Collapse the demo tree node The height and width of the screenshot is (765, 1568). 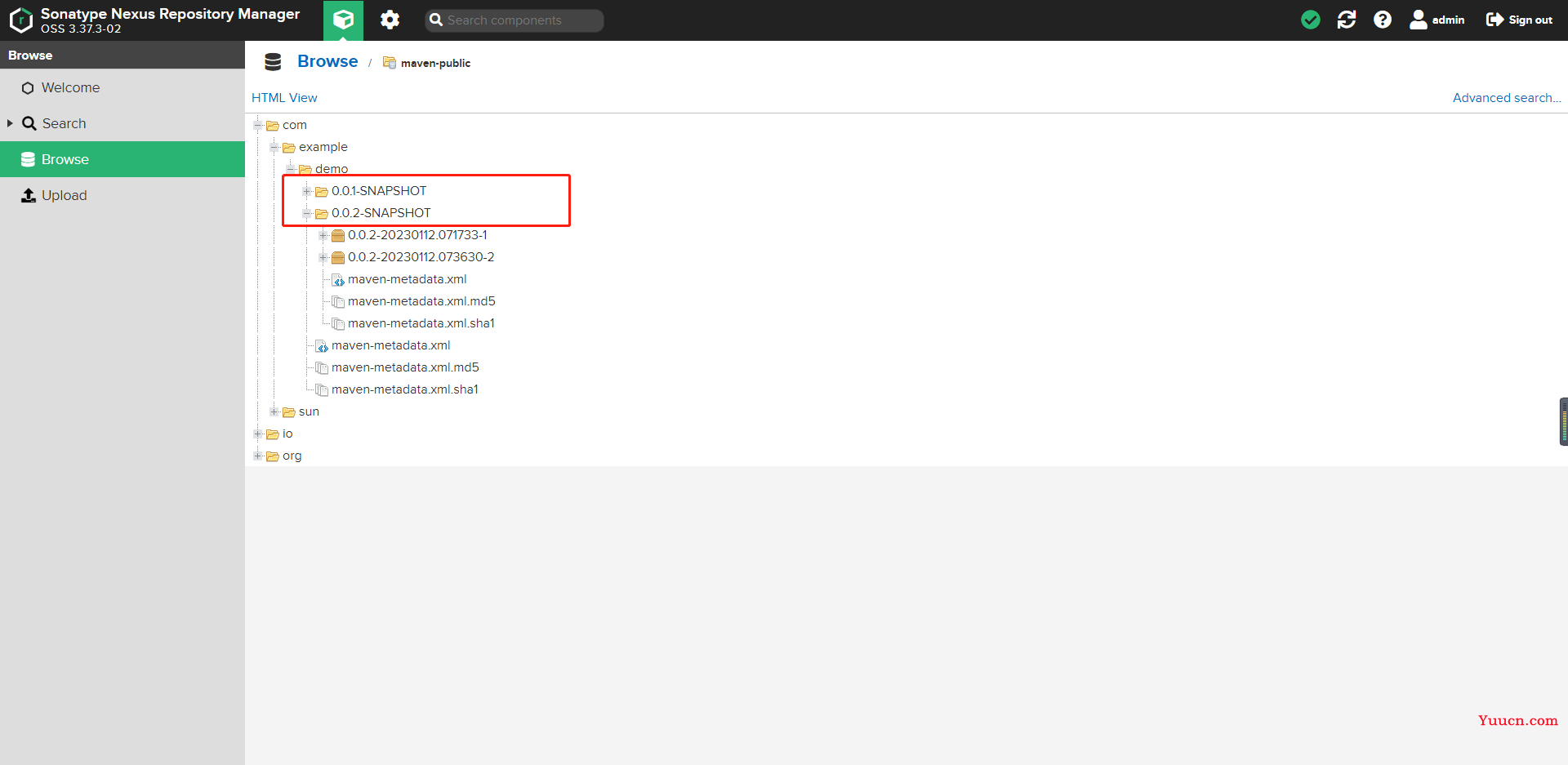point(291,169)
